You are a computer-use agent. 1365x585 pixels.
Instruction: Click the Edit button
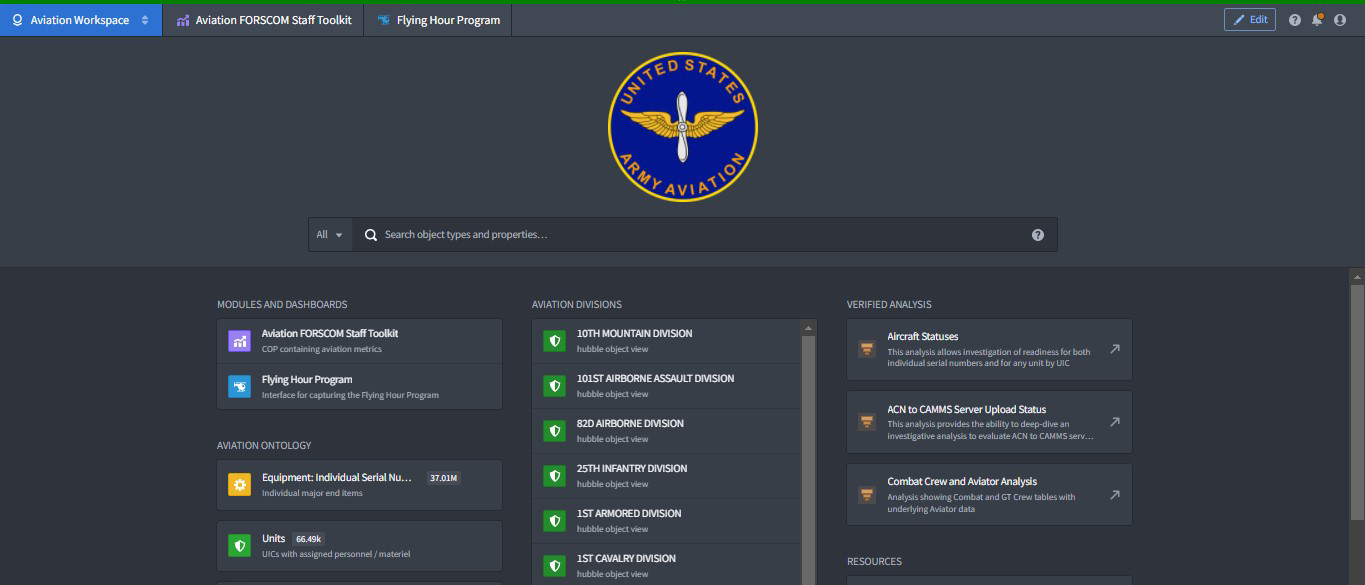click(x=1250, y=20)
